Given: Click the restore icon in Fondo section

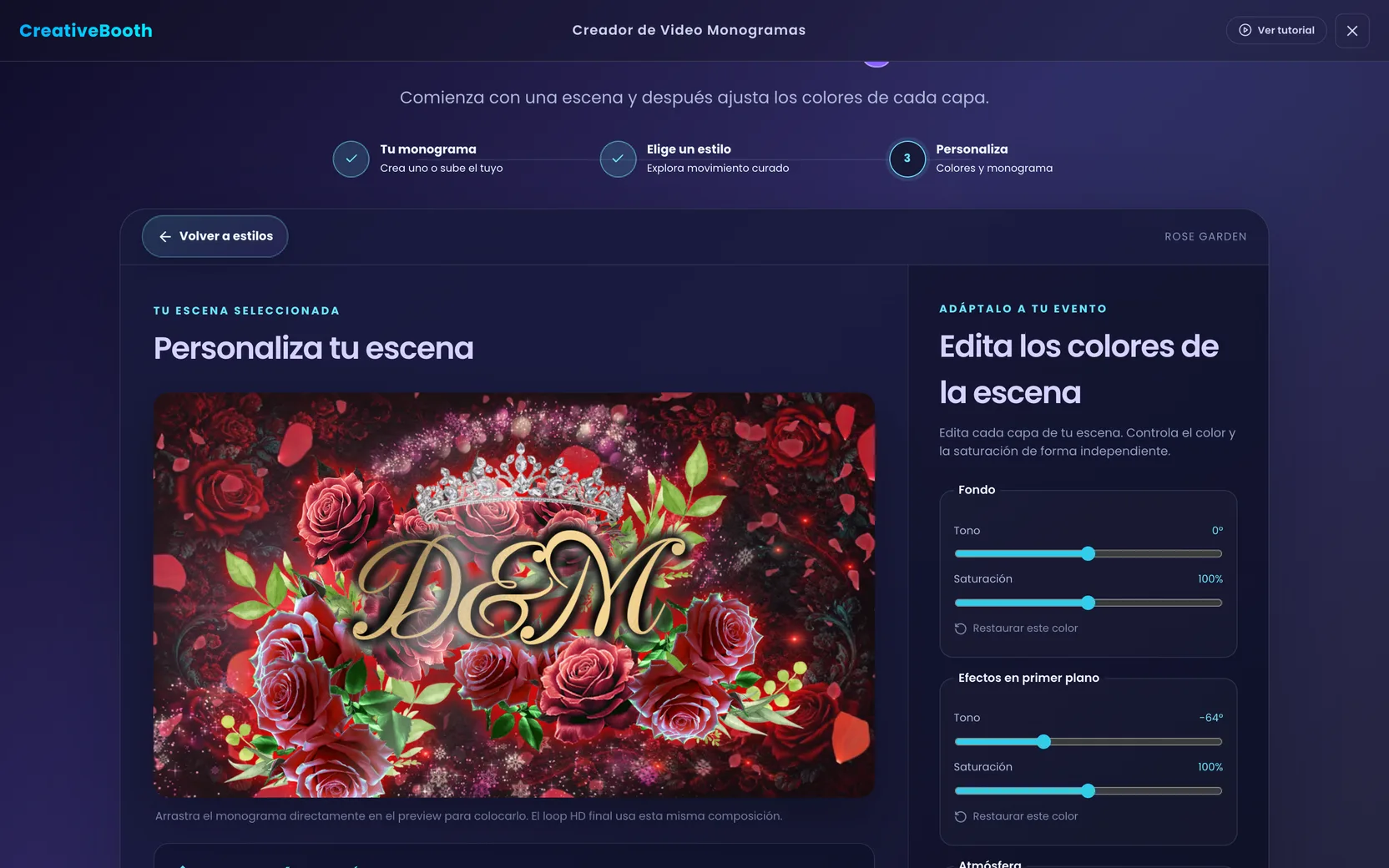Looking at the screenshot, I should [960, 628].
